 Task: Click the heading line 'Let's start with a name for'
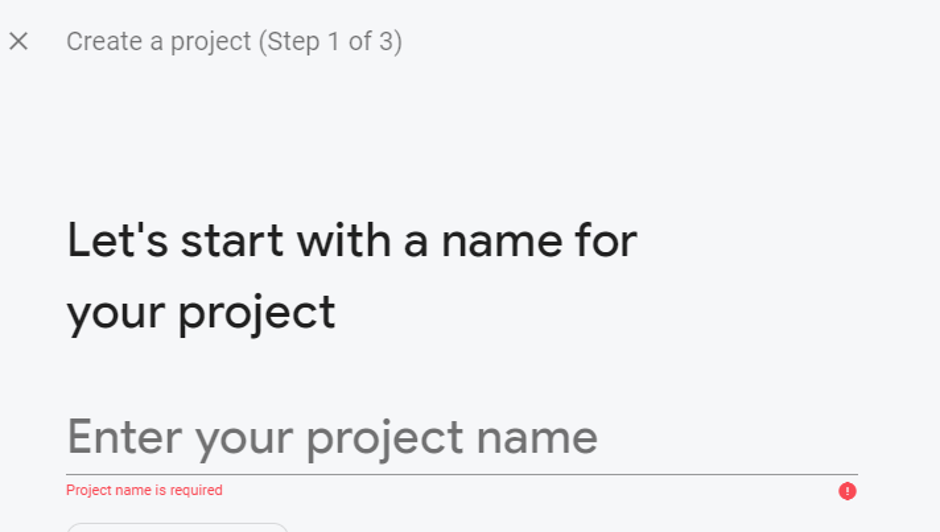[x=351, y=241]
